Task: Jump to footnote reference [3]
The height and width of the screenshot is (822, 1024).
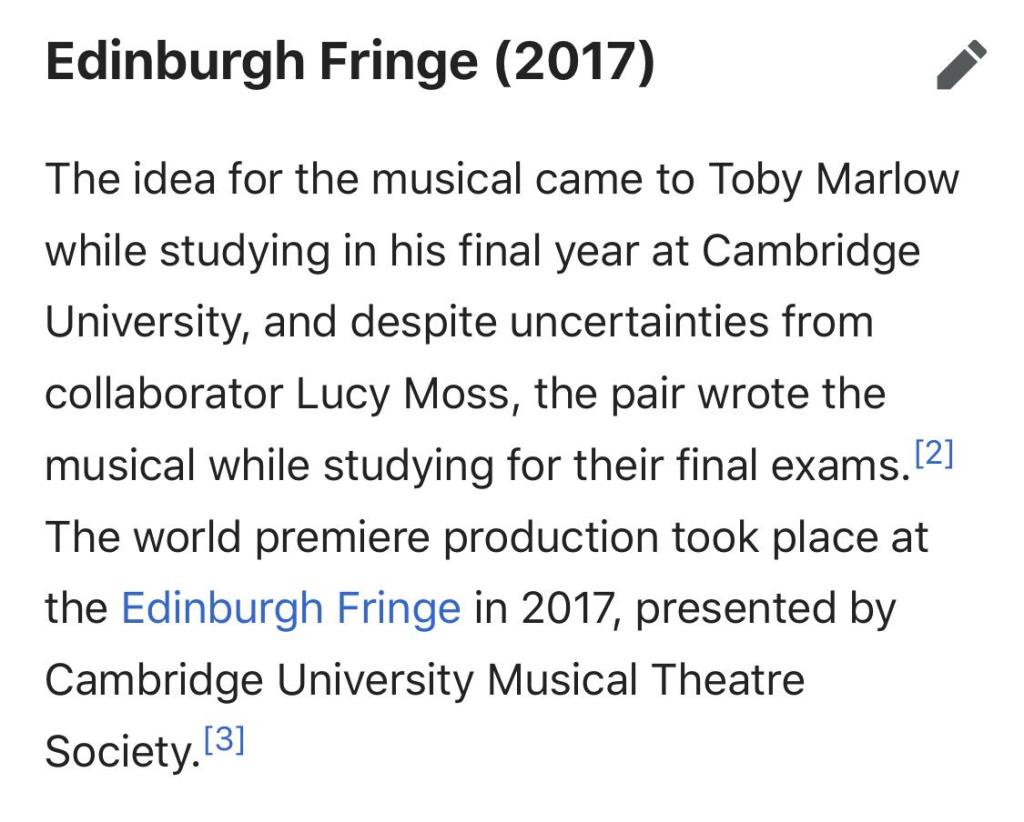Action: (223, 741)
